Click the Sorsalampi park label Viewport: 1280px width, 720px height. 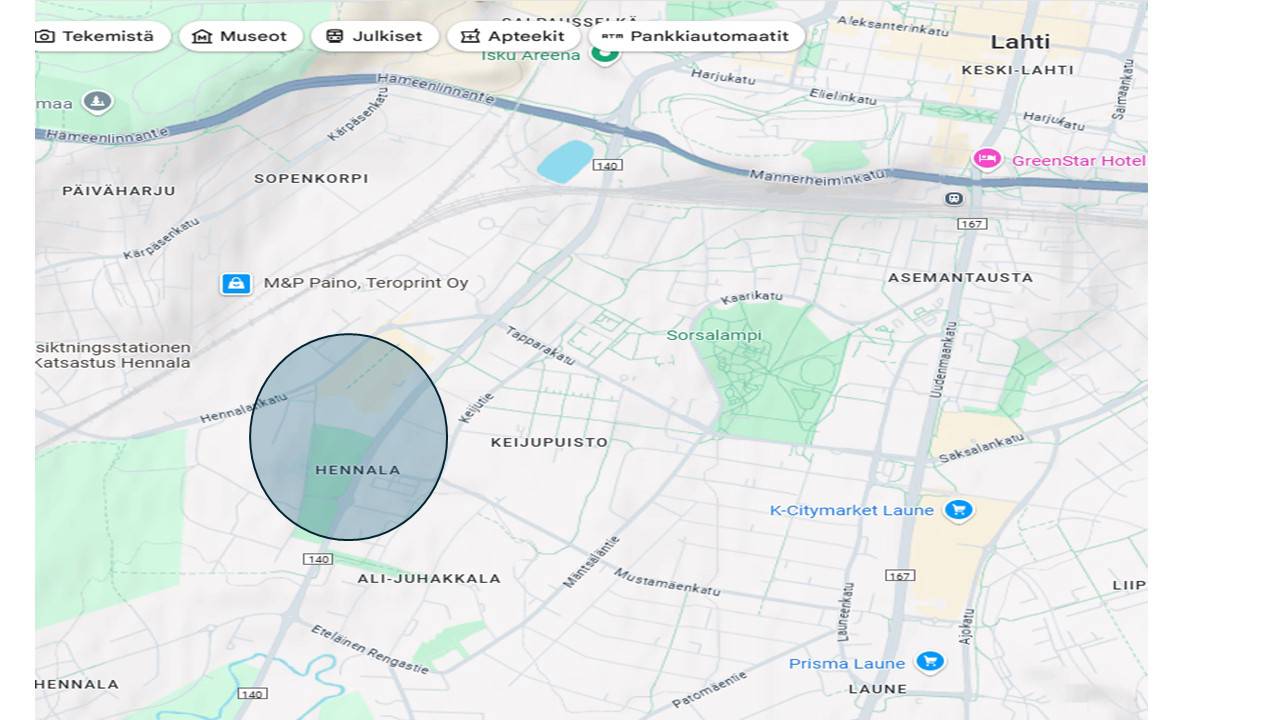[714, 335]
